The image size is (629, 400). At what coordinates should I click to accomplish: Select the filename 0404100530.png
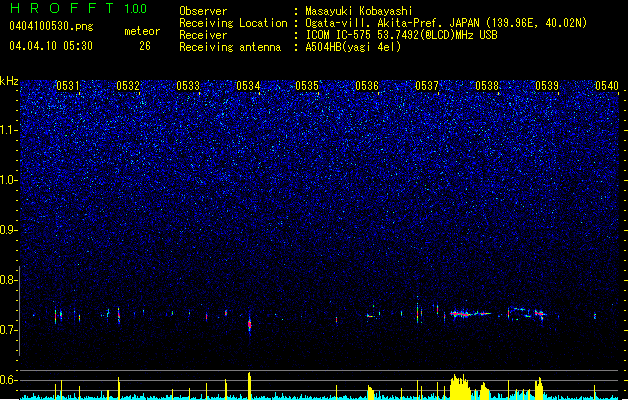(x=51, y=26)
